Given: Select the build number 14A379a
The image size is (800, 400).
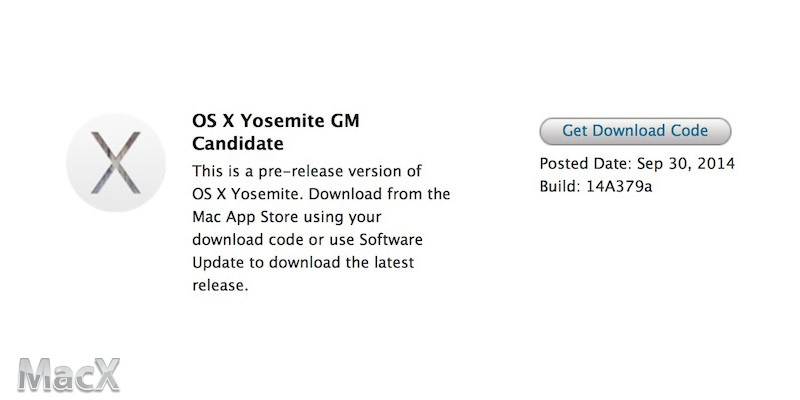Looking at the screenshot, I should coord(619,186).
